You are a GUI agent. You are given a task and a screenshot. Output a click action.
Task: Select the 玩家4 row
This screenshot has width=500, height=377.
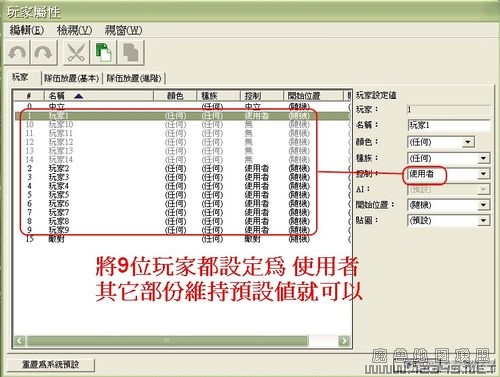tap(182, 186)
